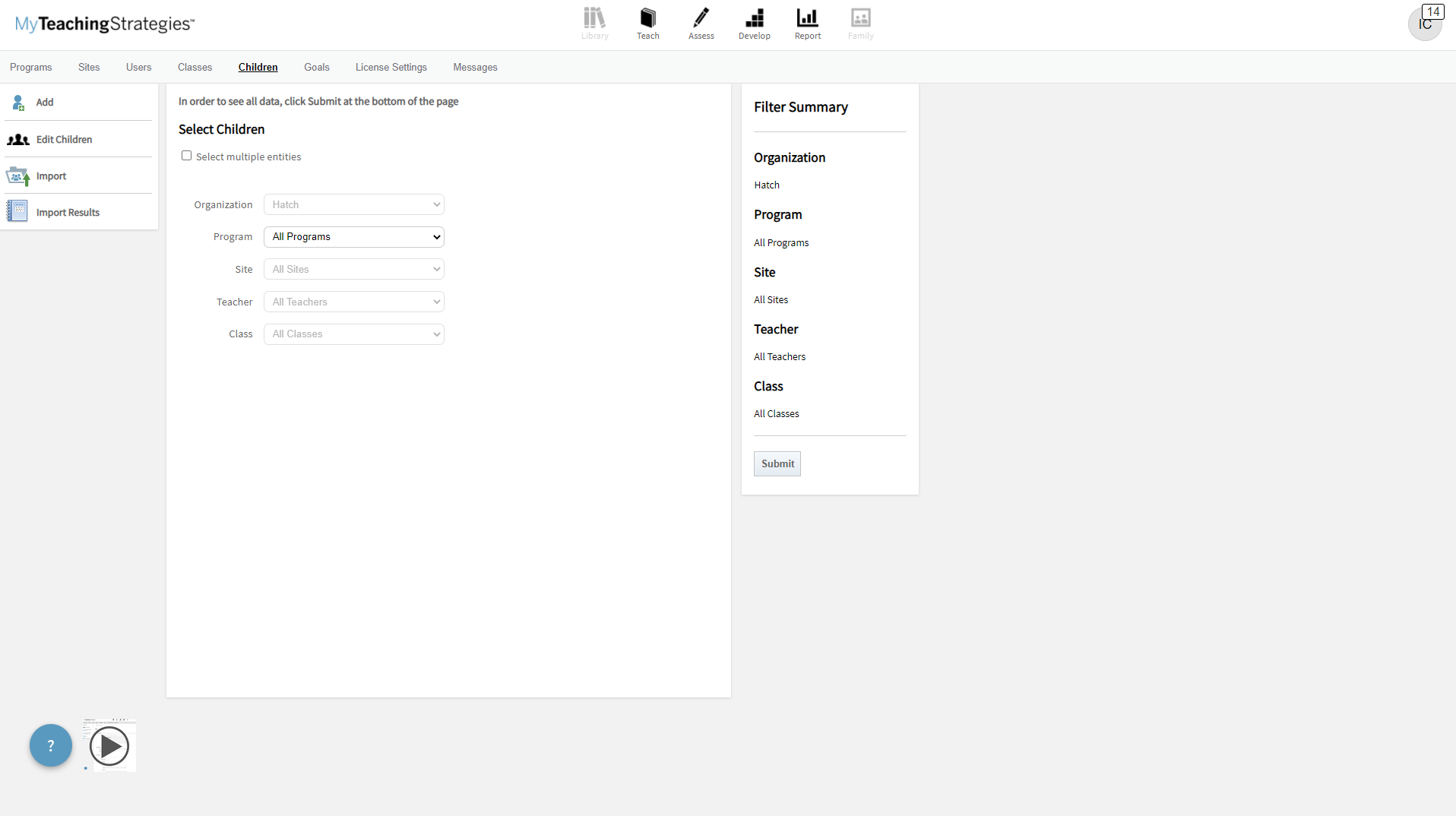Switch to the Classes tab
This screenshot has width=1456, height=816.
point(195,68)
